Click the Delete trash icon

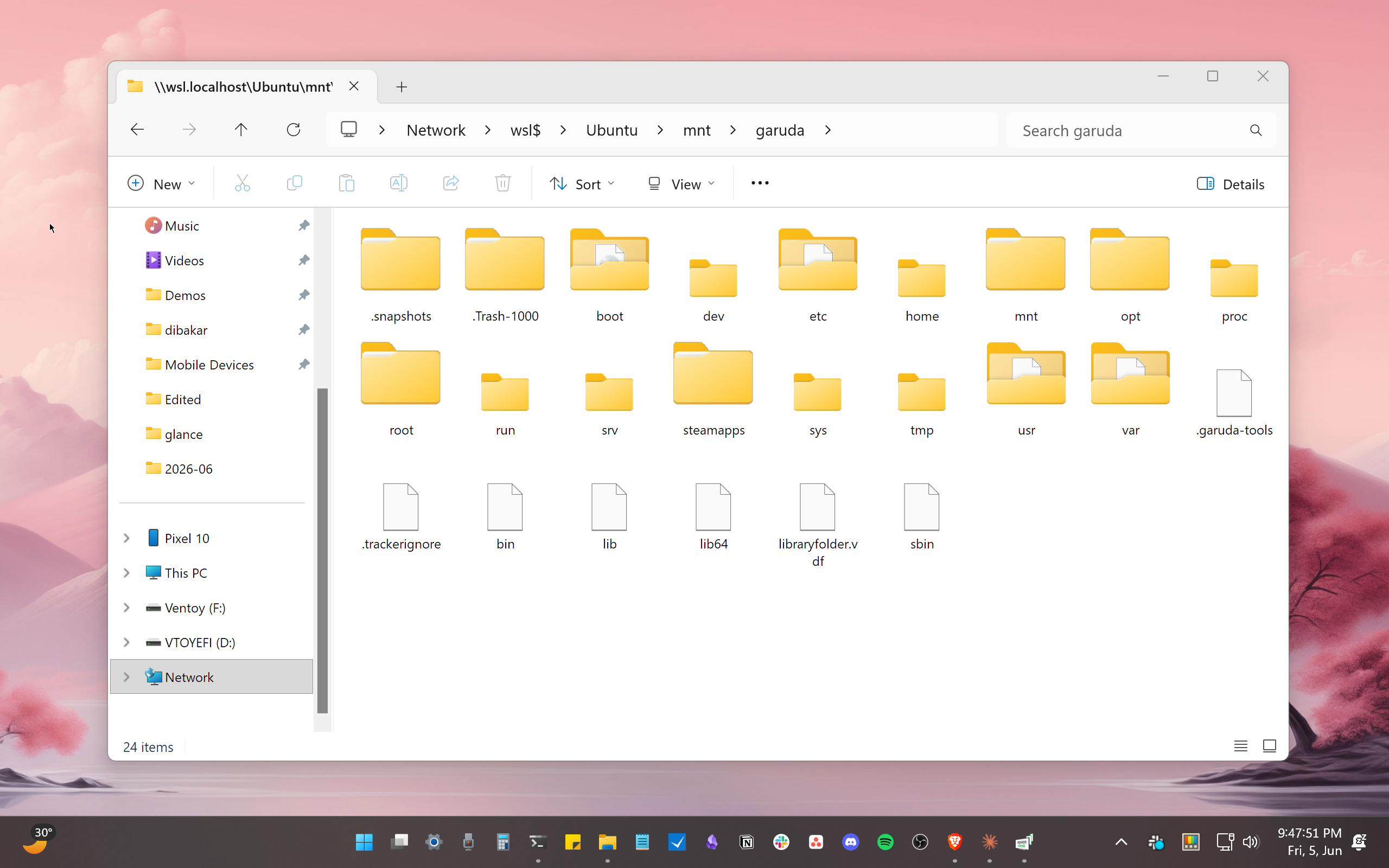pyautogui.click(x=503, y=184)
